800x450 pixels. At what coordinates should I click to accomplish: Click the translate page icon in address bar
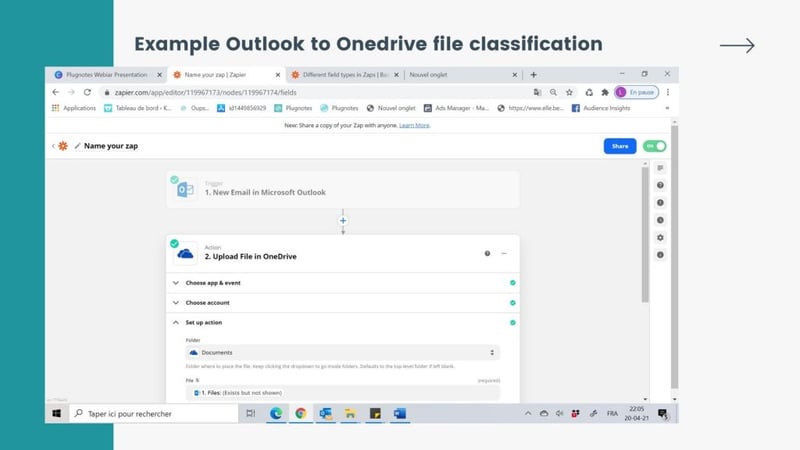pos(537,92)
